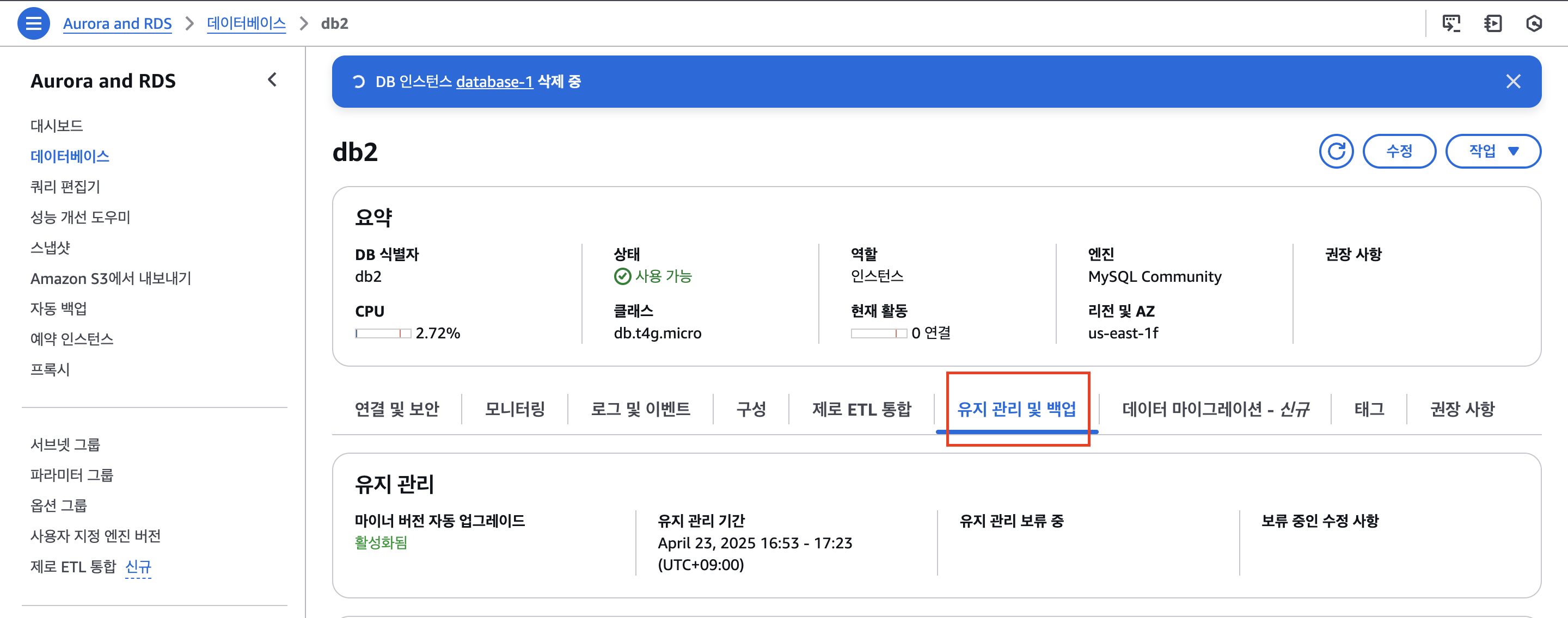This screenshot has height=618, width=1568.
Task: Open the database-1 link in banner
Action: [494, 82]
